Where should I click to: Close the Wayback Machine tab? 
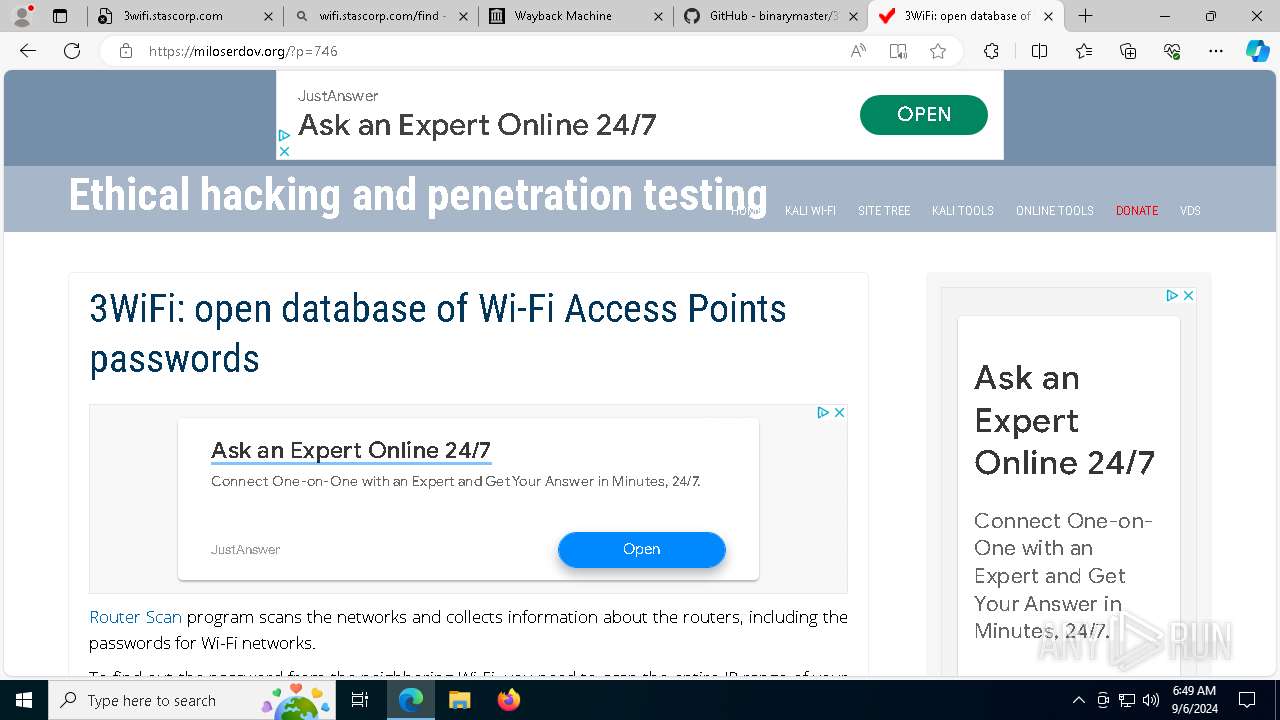657,16
